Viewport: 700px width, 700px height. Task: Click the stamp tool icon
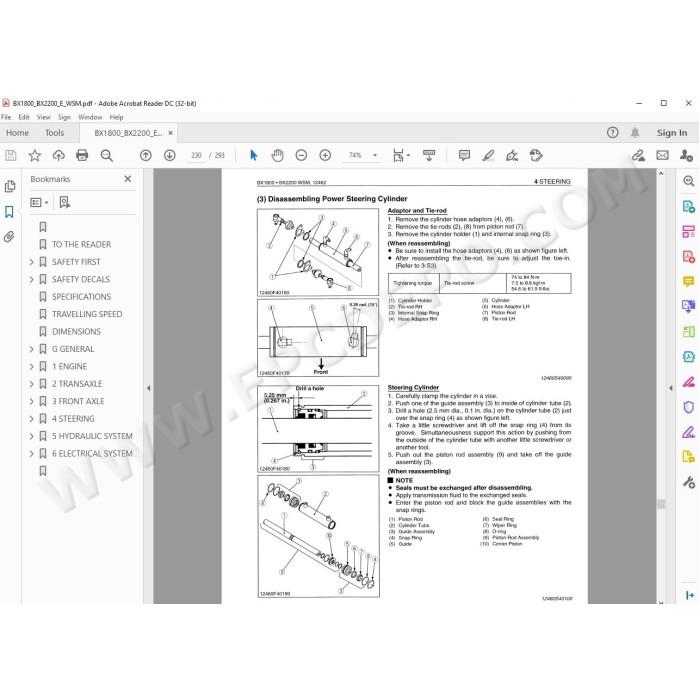click(536, 155)
